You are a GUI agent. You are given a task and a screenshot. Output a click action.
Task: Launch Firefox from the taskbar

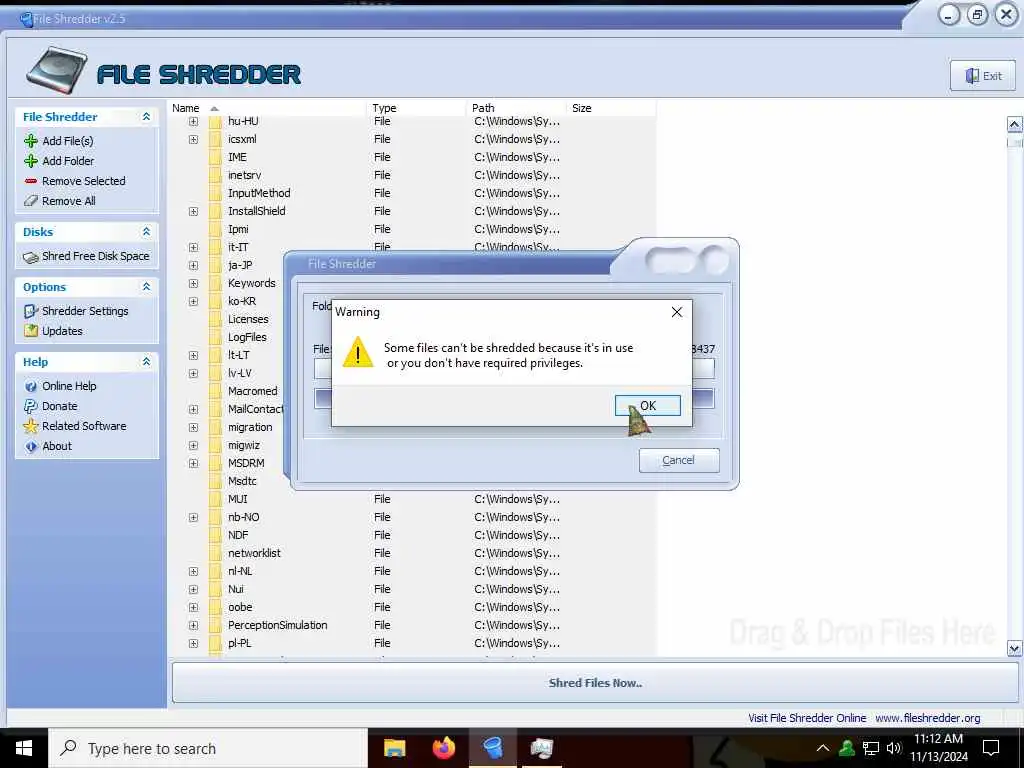coord(444,748)
